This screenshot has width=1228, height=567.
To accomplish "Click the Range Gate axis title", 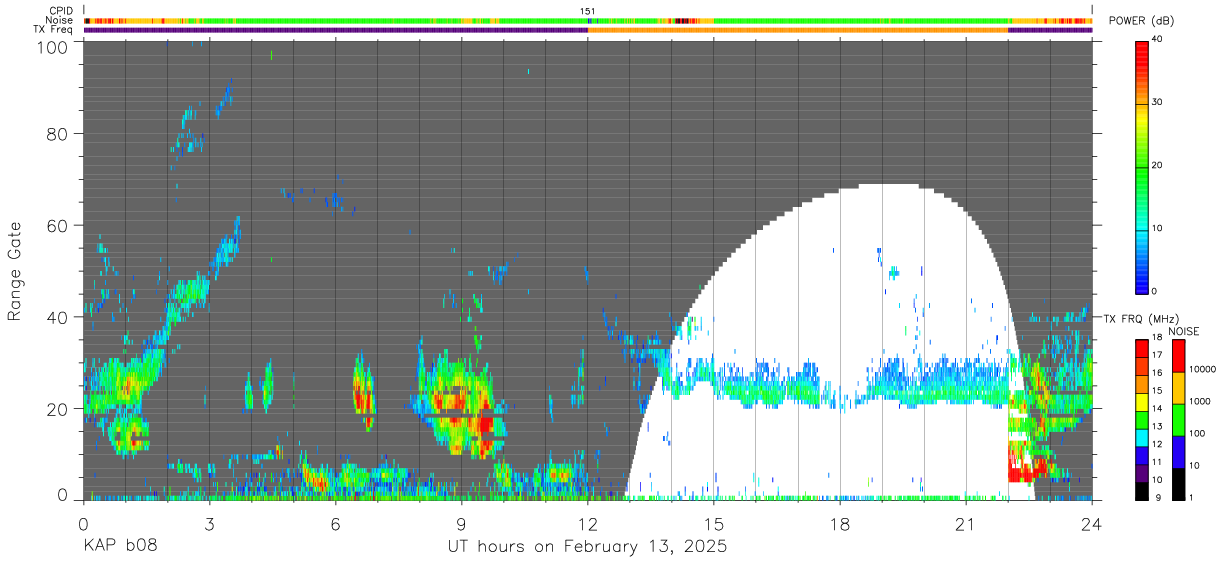I will click(15, 270).
